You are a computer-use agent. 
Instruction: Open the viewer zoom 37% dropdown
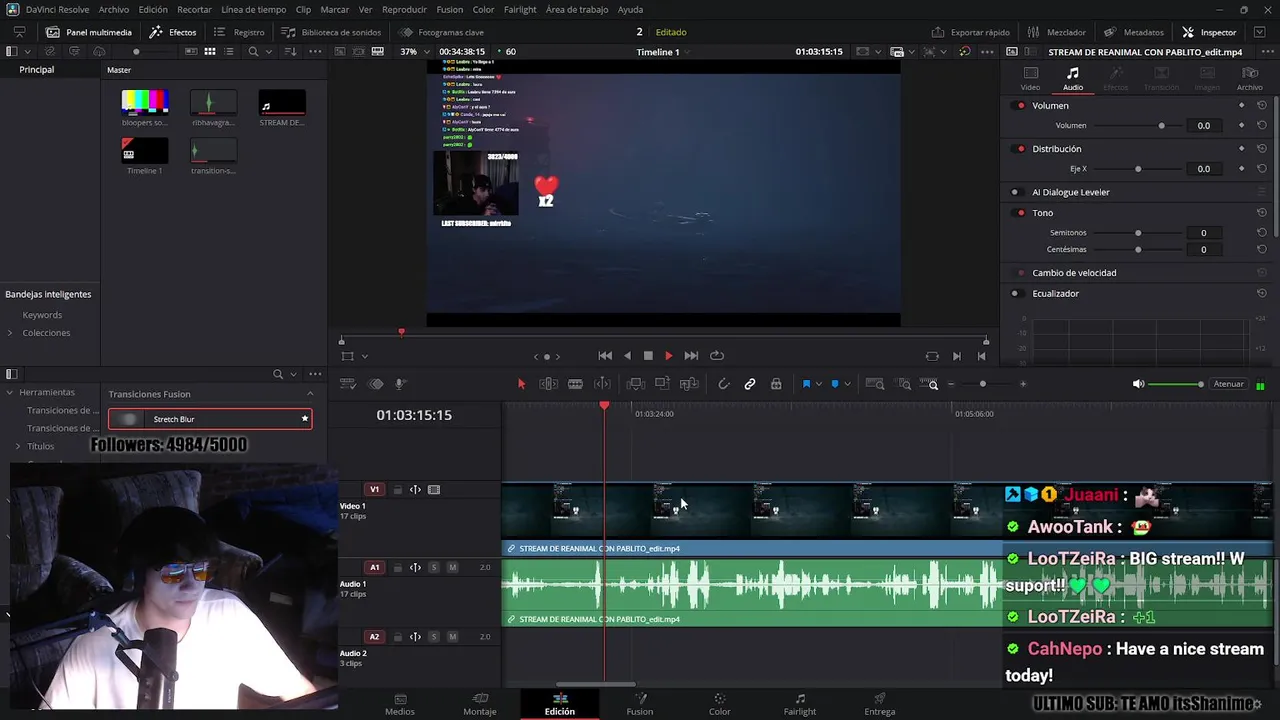coord(416,52)
